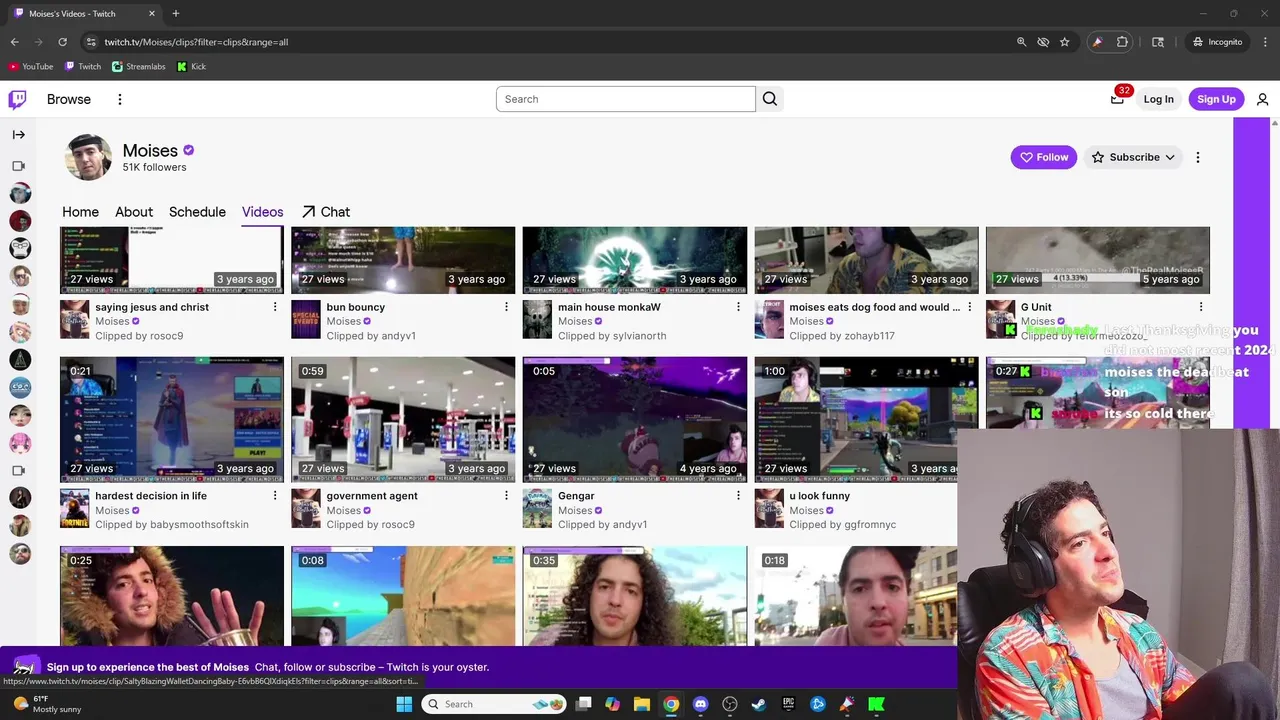The height and width of the screenshot is (720, 1280).
Task: Open File Explorer from the taskbar
Action: pos(642,704)
